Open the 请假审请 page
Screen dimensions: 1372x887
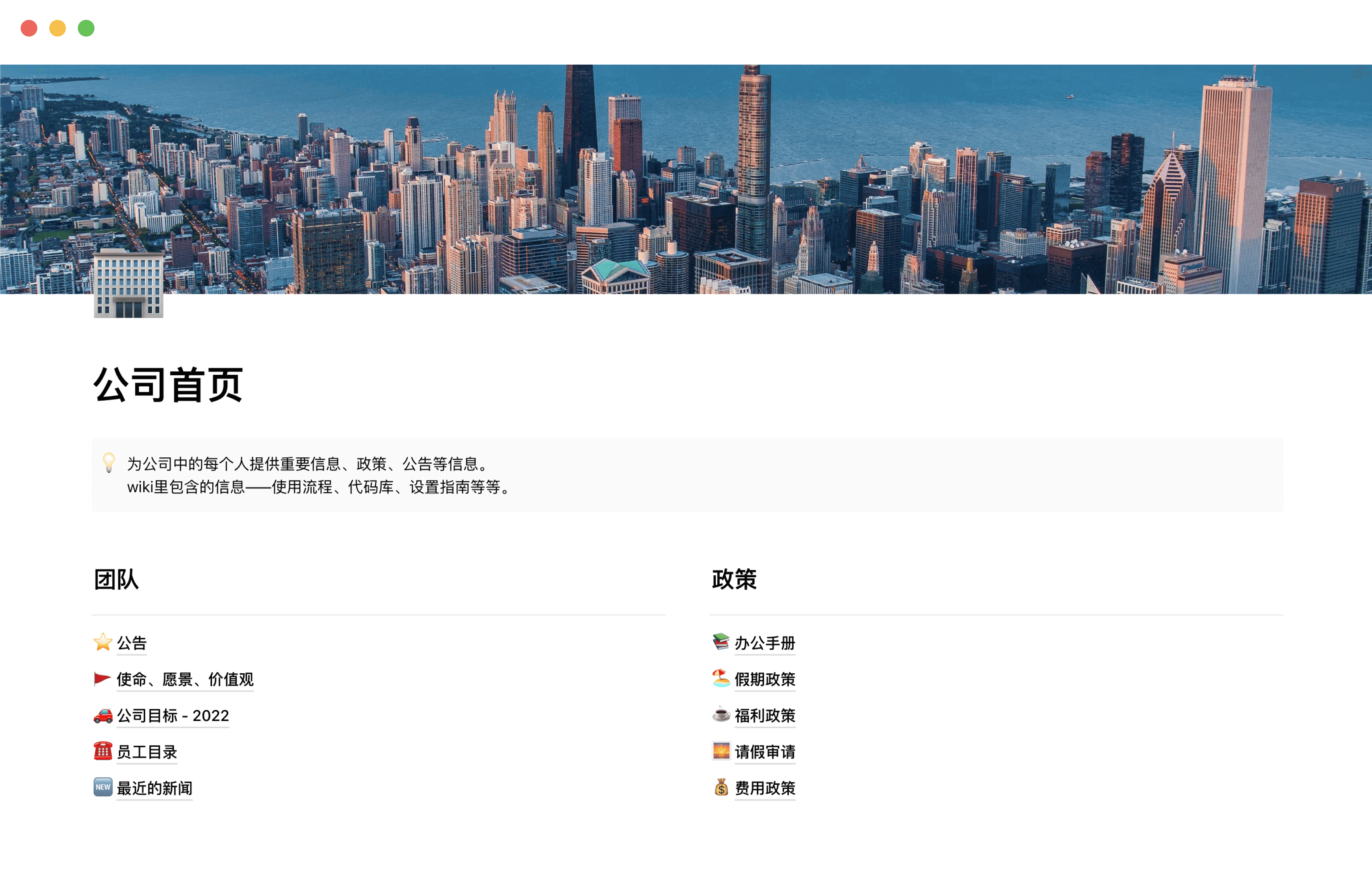(765, 752)
